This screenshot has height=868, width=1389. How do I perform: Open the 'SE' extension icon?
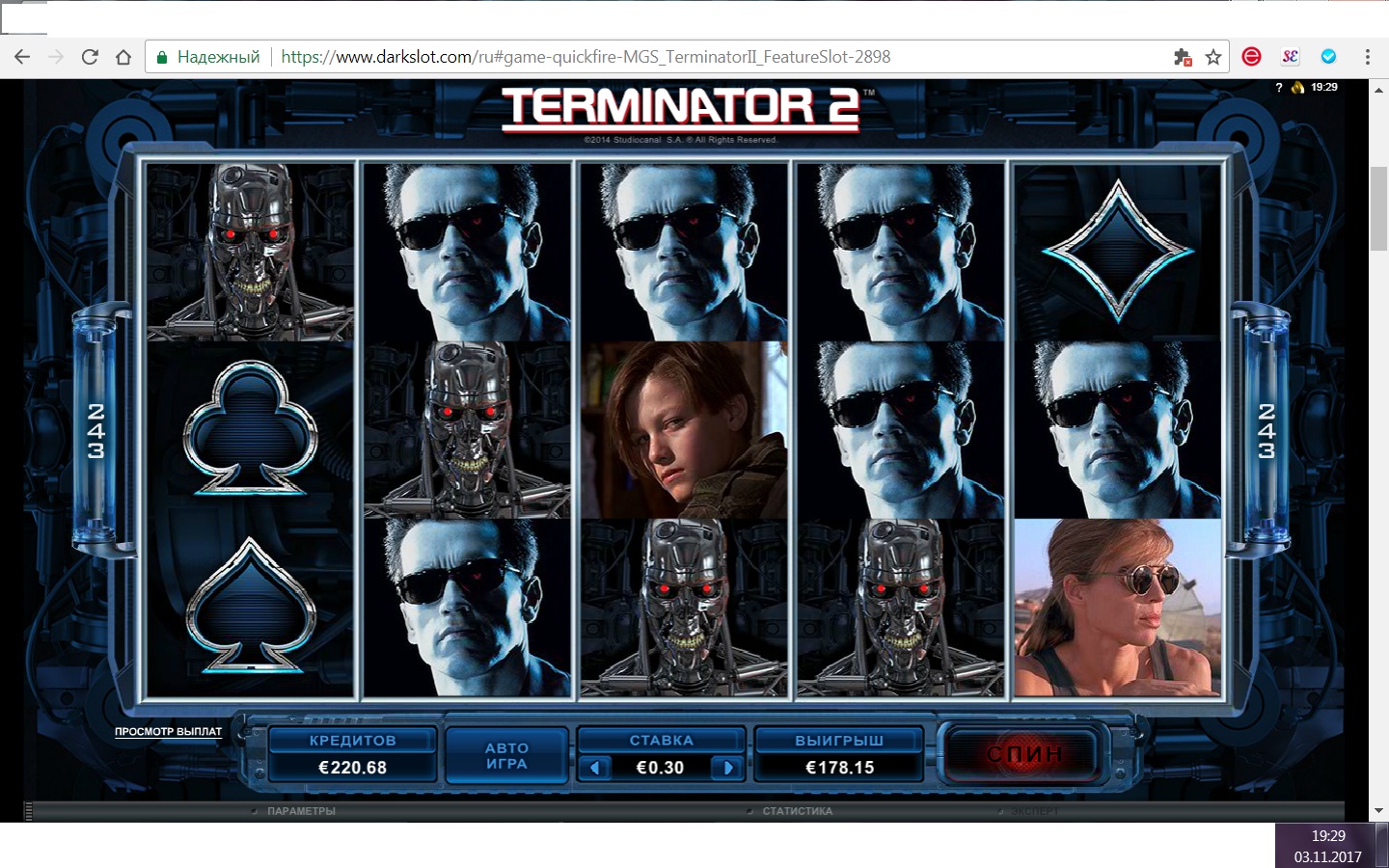(1290, 57)
